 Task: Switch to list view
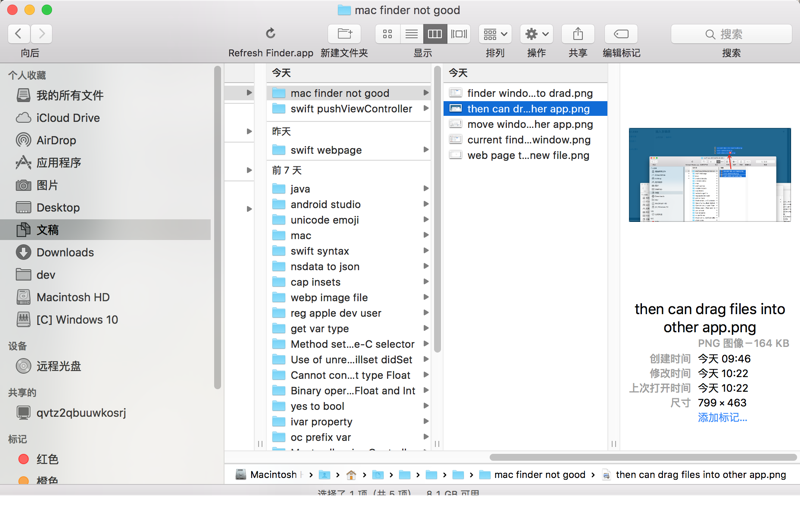tap(411, 34)
